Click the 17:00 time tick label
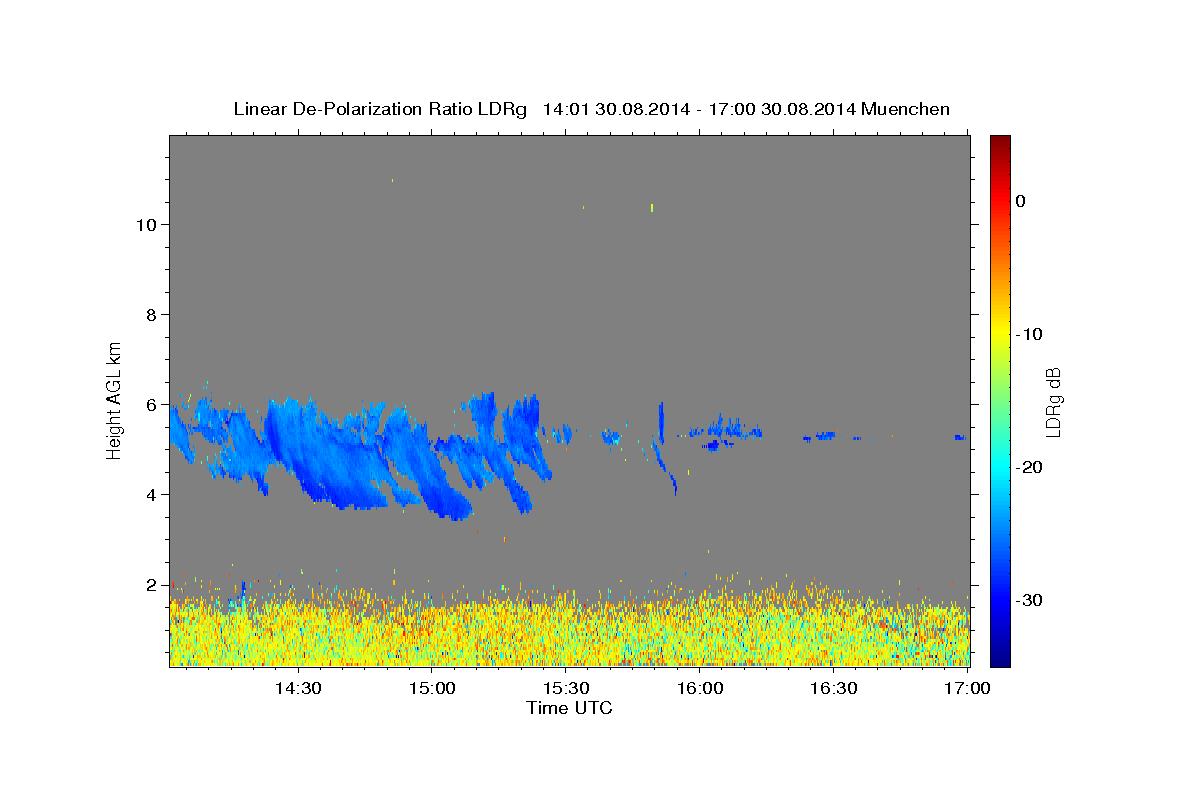This screenshot has width=1200, height=800. [968, 688]
